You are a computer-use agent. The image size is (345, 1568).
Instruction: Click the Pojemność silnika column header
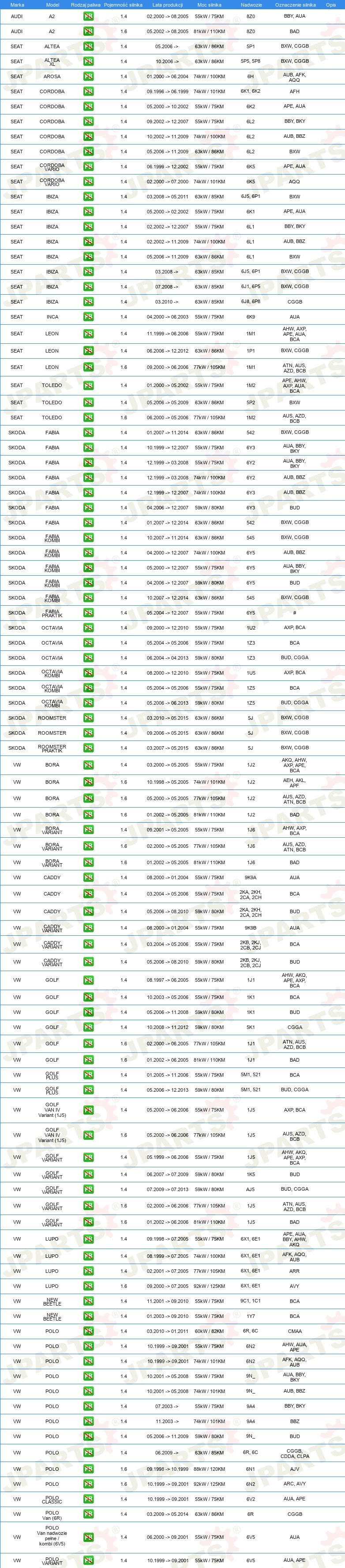(x=123, y=4)
